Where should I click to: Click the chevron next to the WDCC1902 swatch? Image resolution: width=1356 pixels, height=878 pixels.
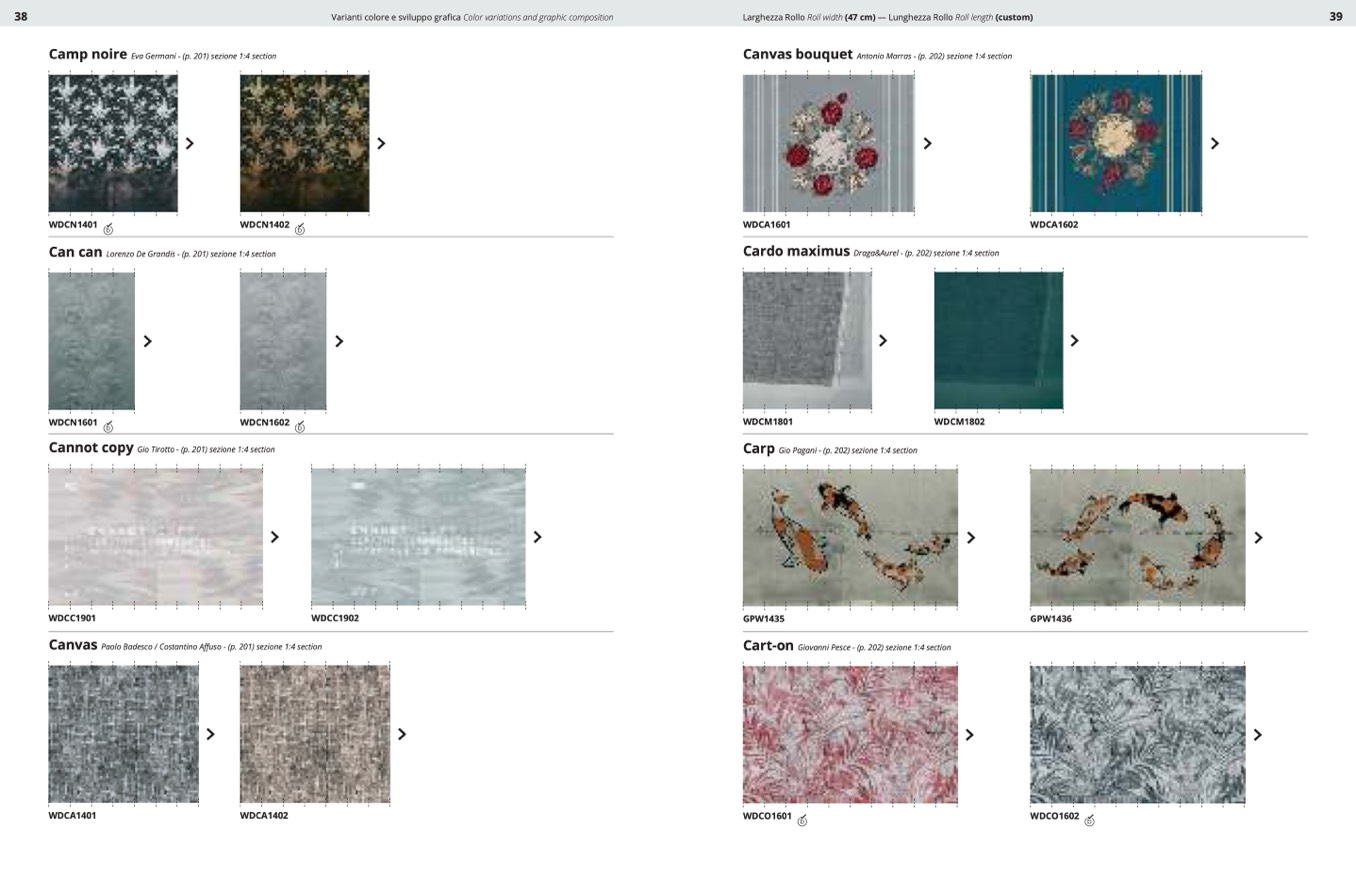click(x=537, y=538)
